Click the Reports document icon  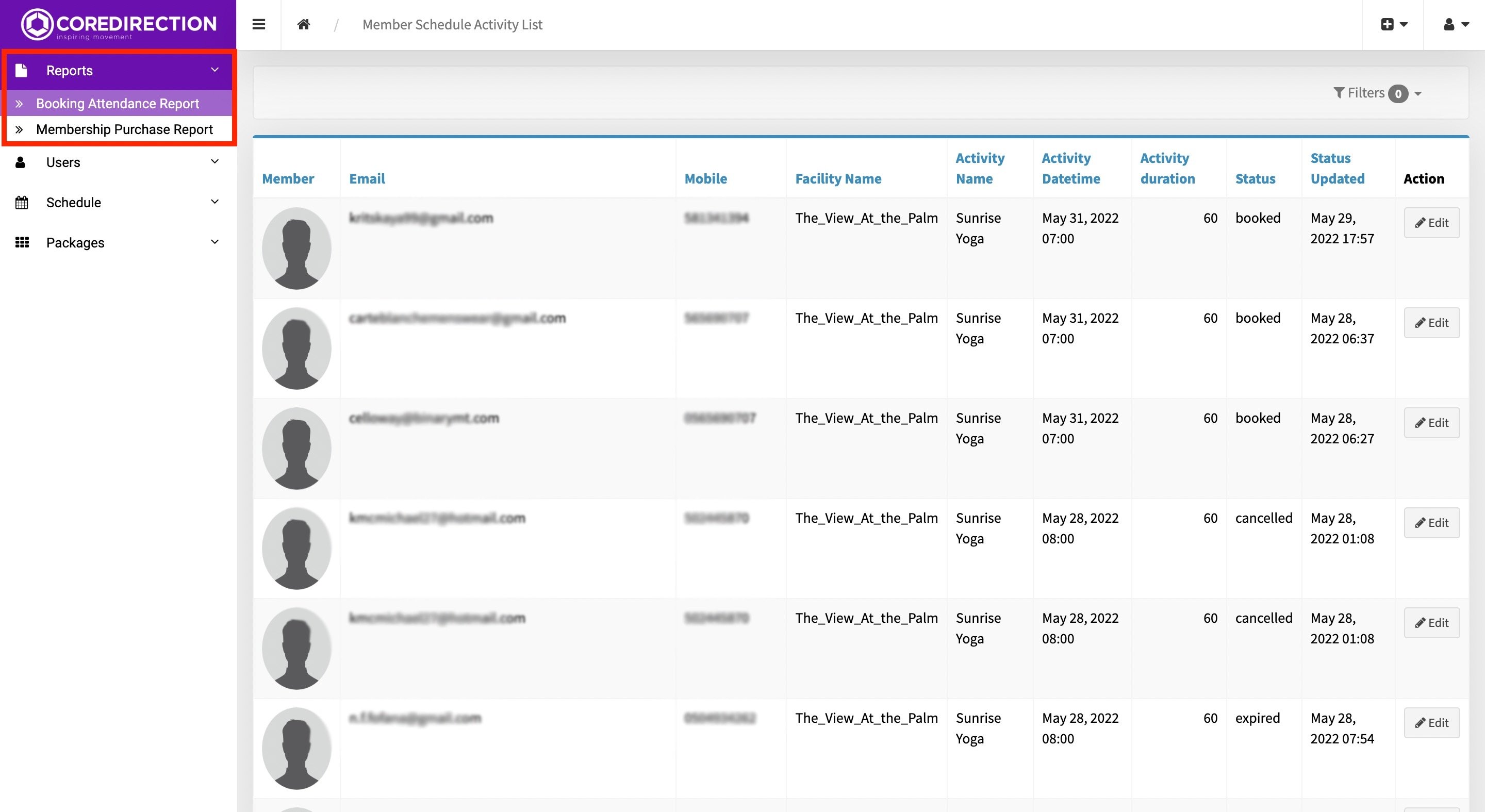pyautogui.click(x=21, y=70)
